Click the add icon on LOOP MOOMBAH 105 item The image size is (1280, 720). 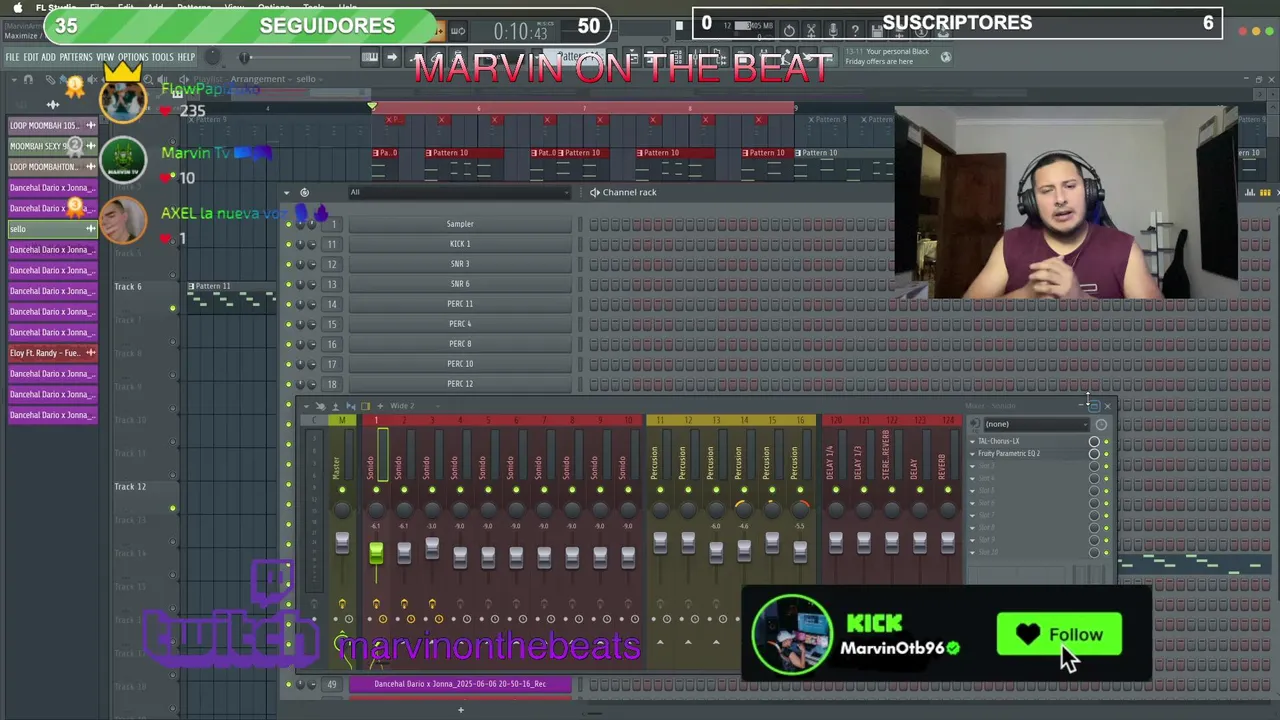[x=90, y=125]
